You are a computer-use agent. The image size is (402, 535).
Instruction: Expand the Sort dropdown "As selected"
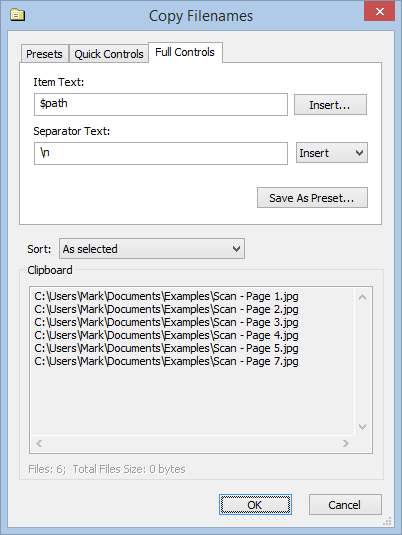point(152,249)
